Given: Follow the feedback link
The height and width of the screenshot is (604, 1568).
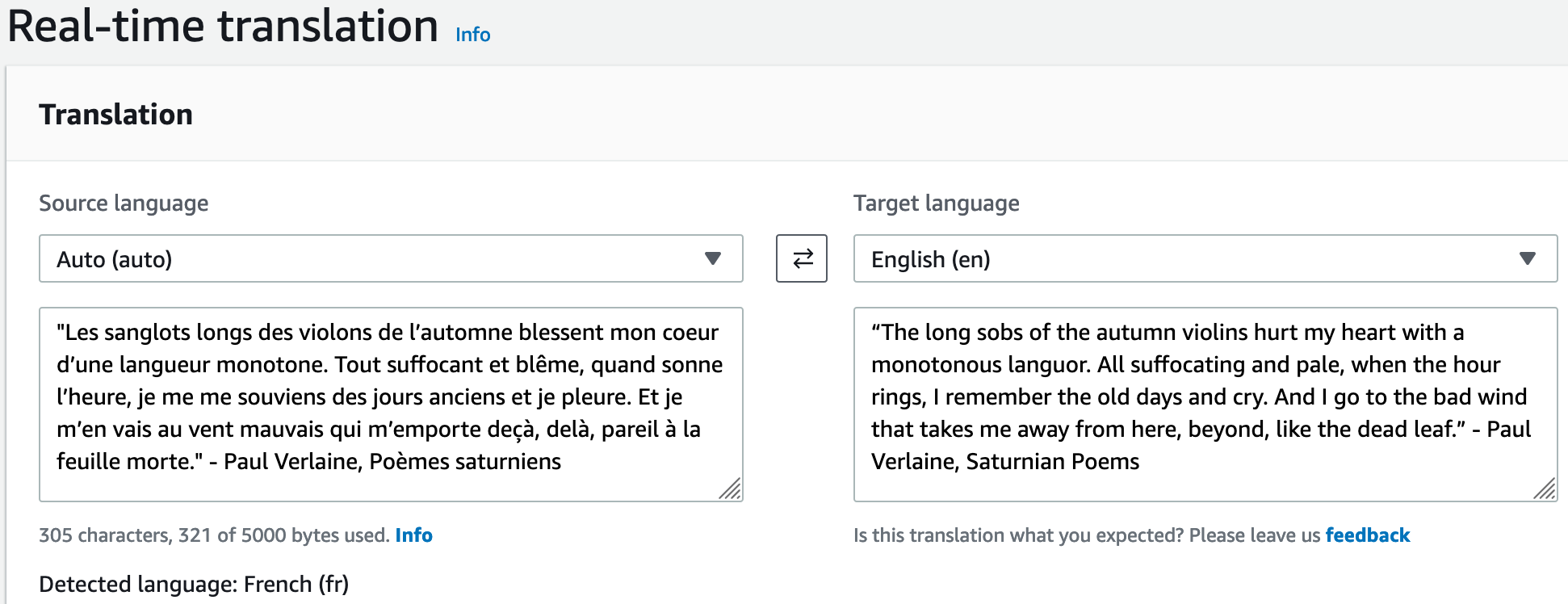Looking at the screenshot, I should pyautogui.click(x=1367, y=535).
